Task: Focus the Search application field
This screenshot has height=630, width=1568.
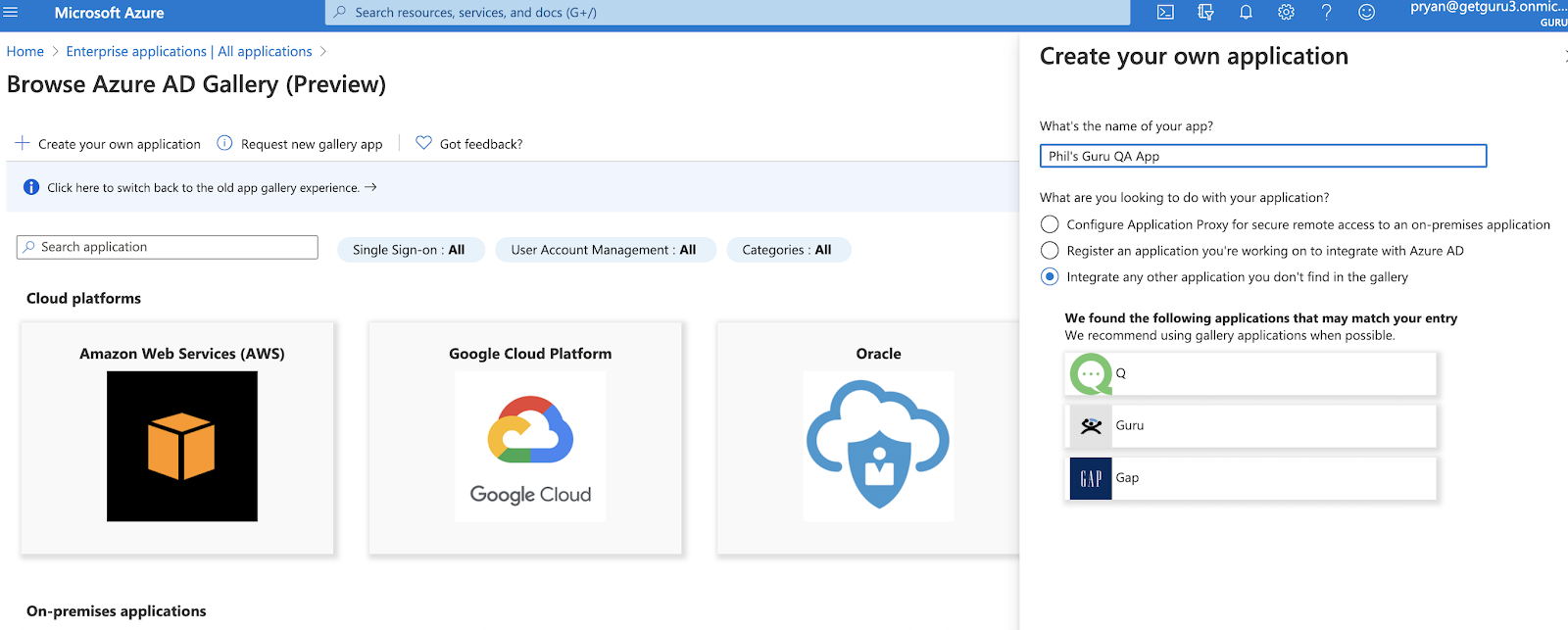Action: (168, 247)
